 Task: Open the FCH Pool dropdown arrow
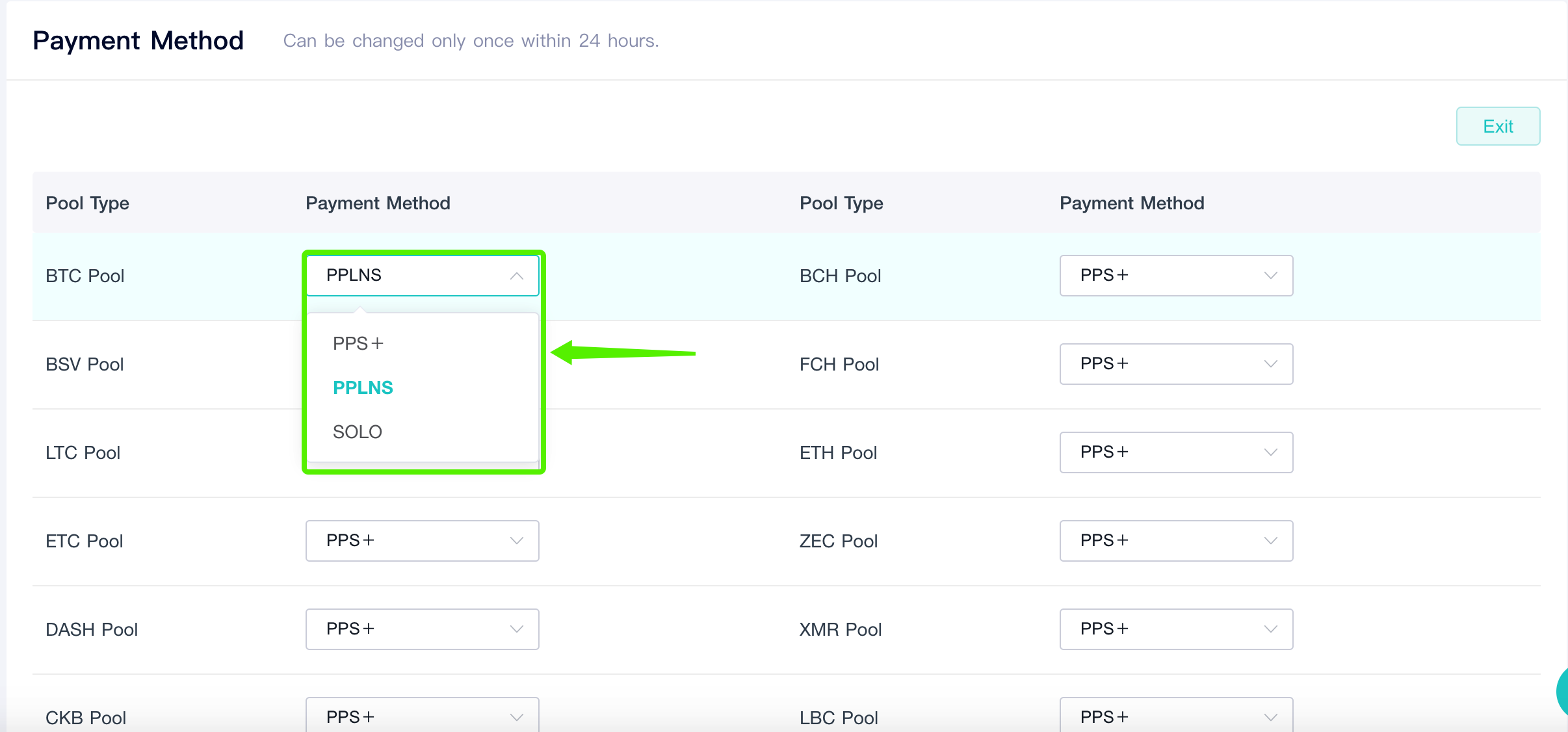pyautogui.click(x=1271, y=364)
